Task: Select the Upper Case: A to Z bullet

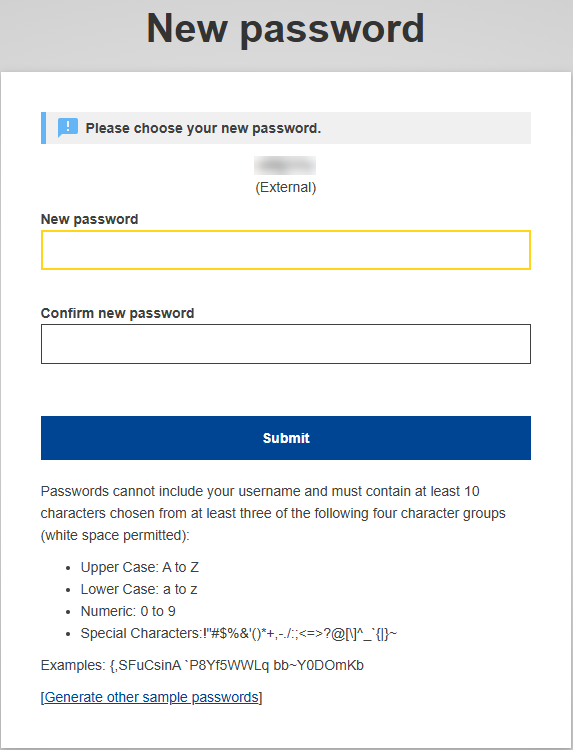Action: pos(140,567)
